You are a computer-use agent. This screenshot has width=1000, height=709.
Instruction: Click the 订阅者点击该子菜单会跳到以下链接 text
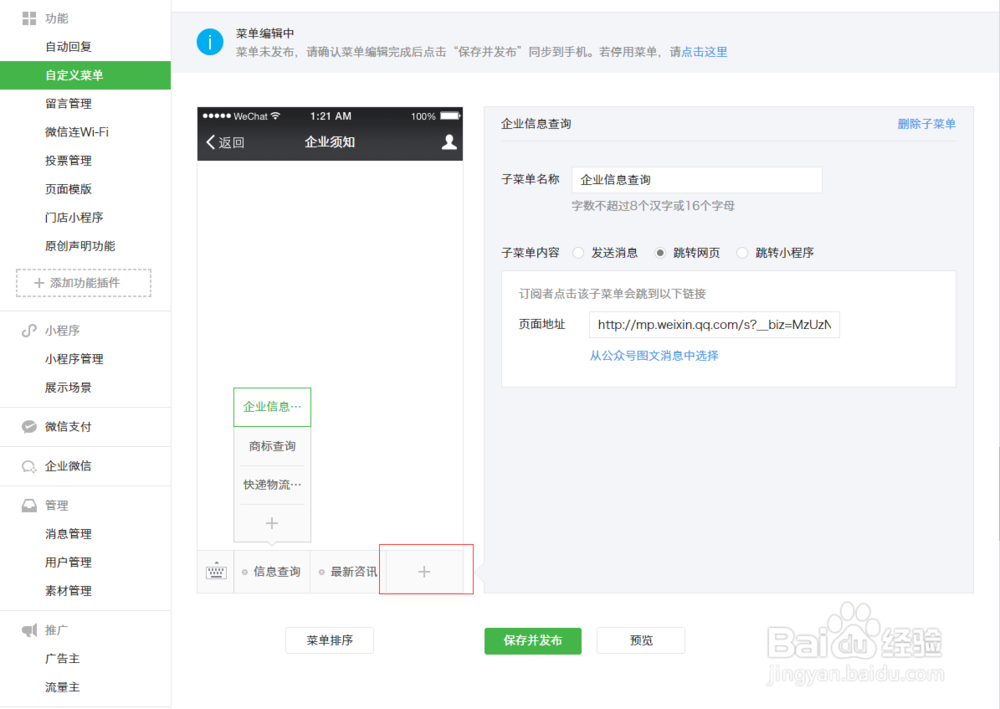612,294
